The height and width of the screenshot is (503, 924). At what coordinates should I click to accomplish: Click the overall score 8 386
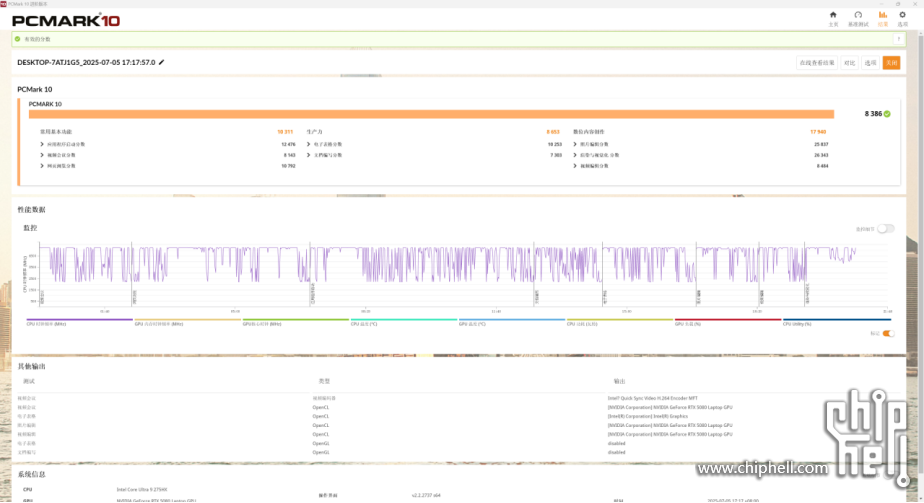(x=873, y=114)
